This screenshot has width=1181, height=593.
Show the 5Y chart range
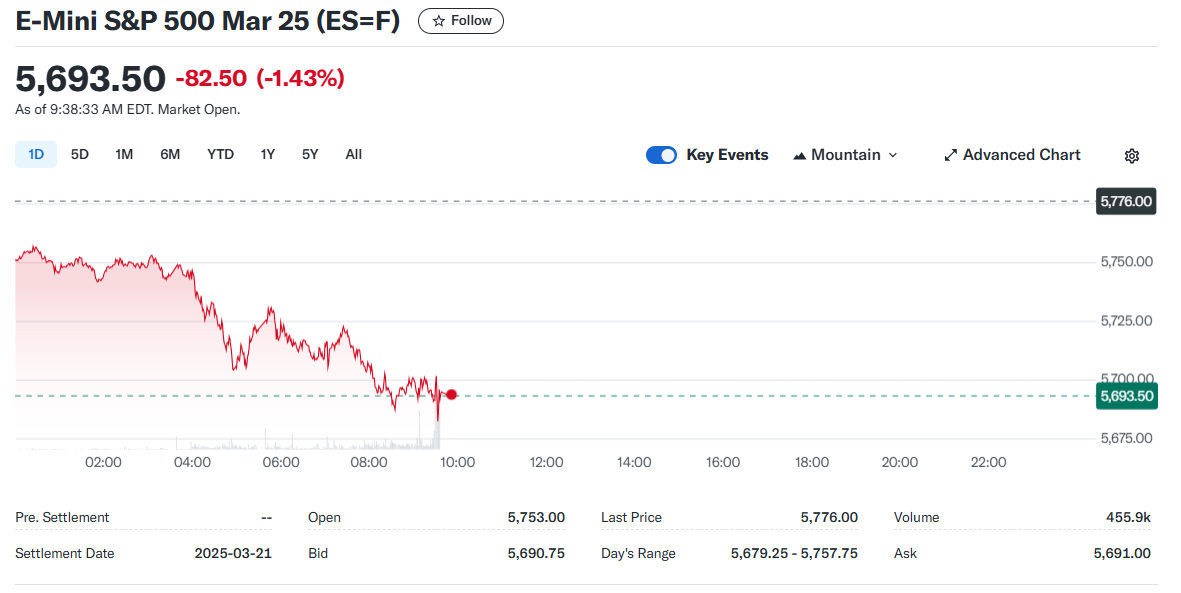pos(310,154)
